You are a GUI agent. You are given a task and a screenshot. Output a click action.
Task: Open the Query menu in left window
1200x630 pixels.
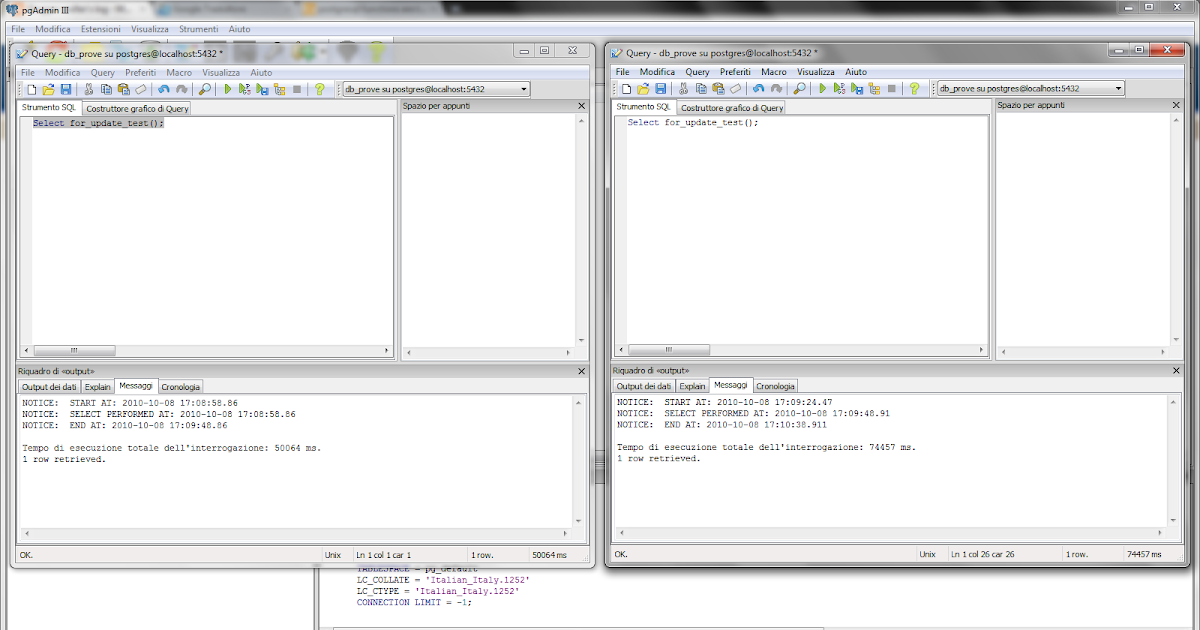tap(102, 71)
